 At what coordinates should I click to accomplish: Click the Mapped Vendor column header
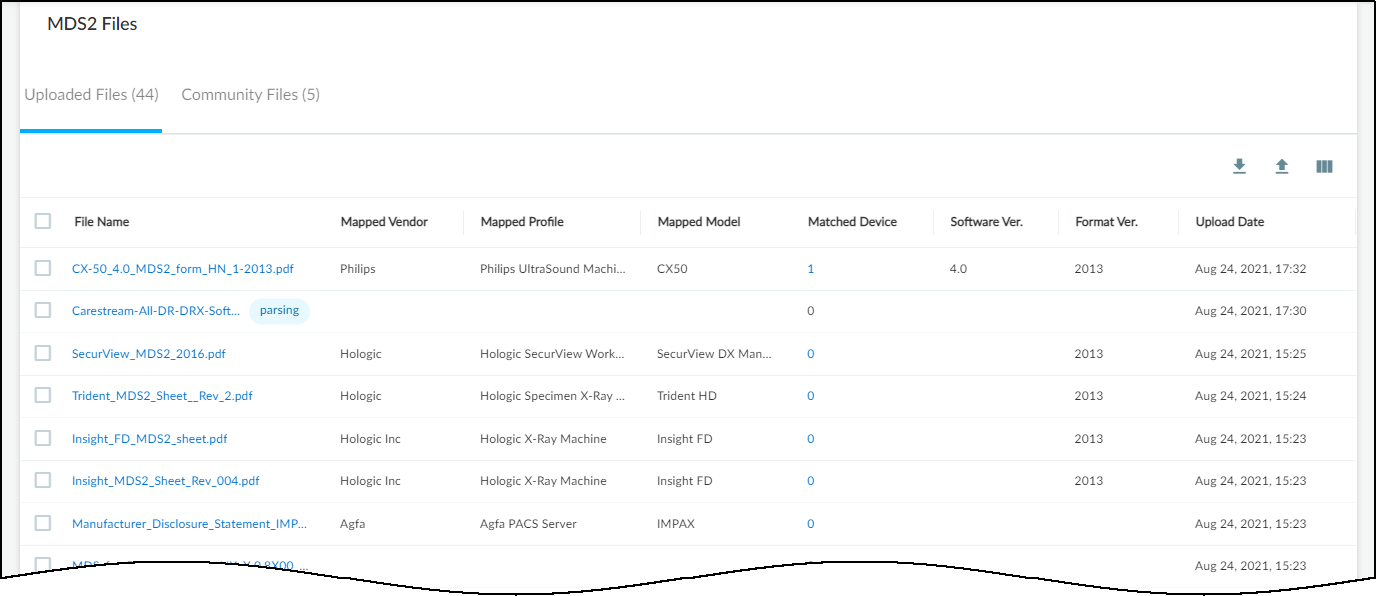[384, 222]
